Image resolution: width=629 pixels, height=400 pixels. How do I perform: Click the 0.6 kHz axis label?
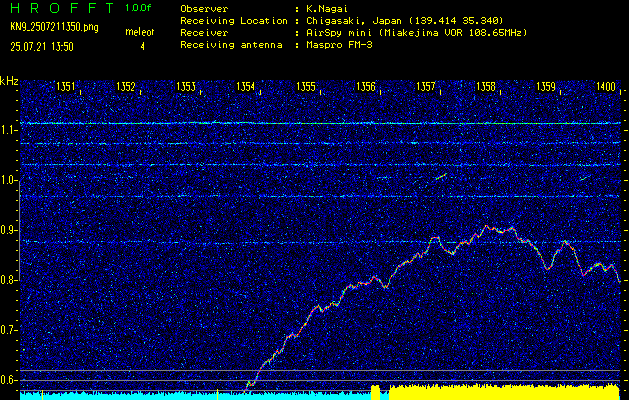coord(8,380)
